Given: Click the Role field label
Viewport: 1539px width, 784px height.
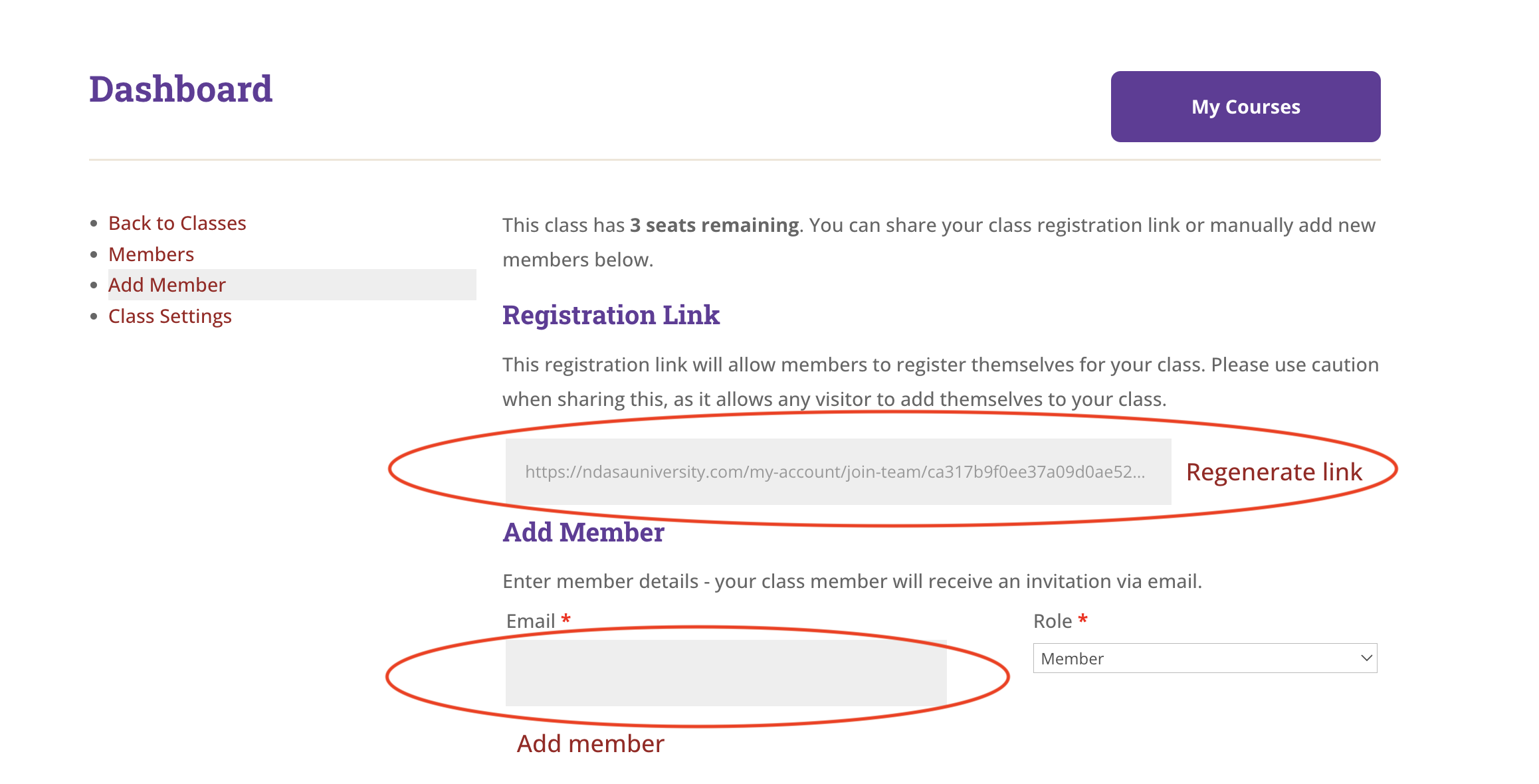Looking at the screenshot, I should pyautogui.click(x=1052, y=621).
